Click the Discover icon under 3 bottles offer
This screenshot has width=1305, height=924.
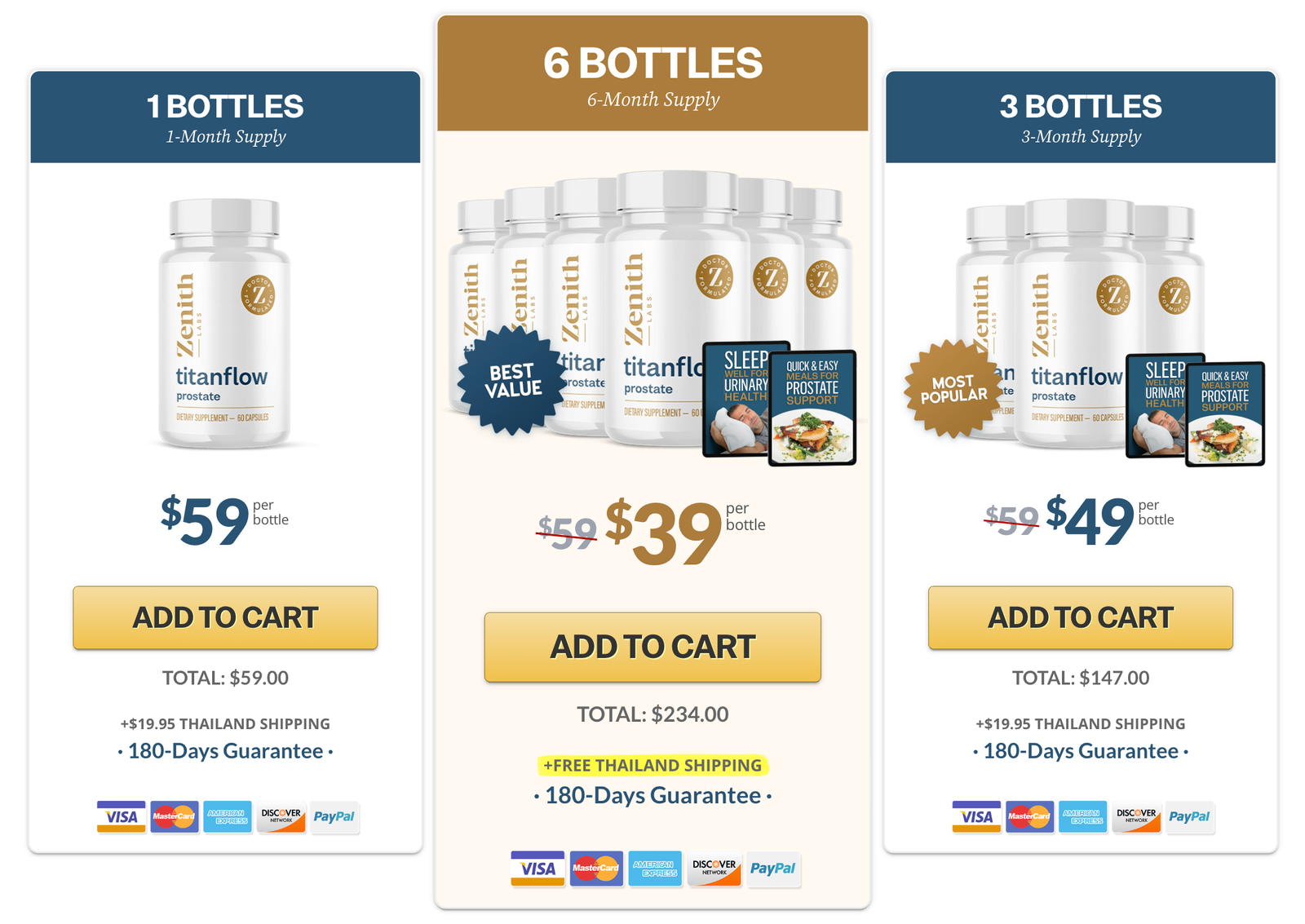[x=1136, y=816]
